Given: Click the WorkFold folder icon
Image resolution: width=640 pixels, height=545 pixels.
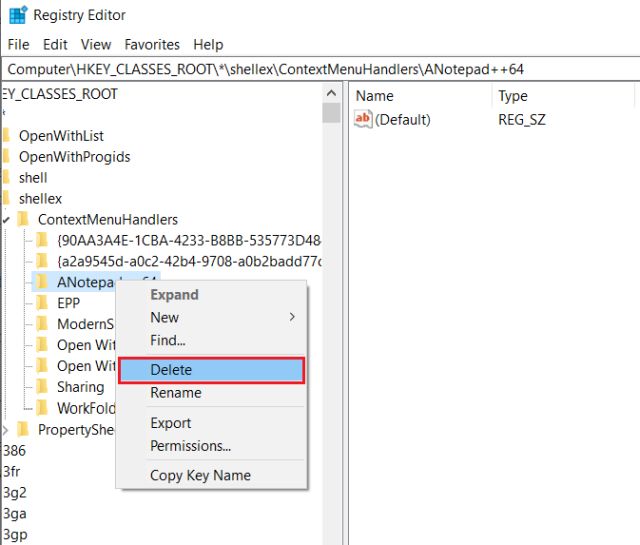Looking at the screenshot, I should point(42,407).
